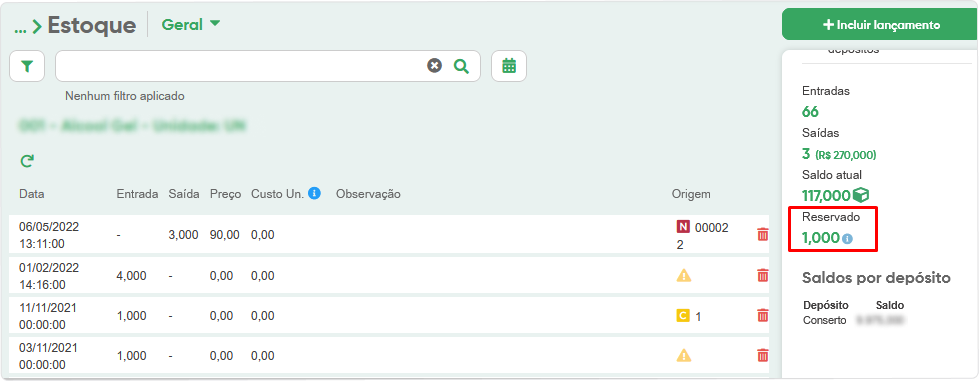This screenshot has height=381, width=979.
Task: Click the Estoque page title
Action: coord(92,26)
